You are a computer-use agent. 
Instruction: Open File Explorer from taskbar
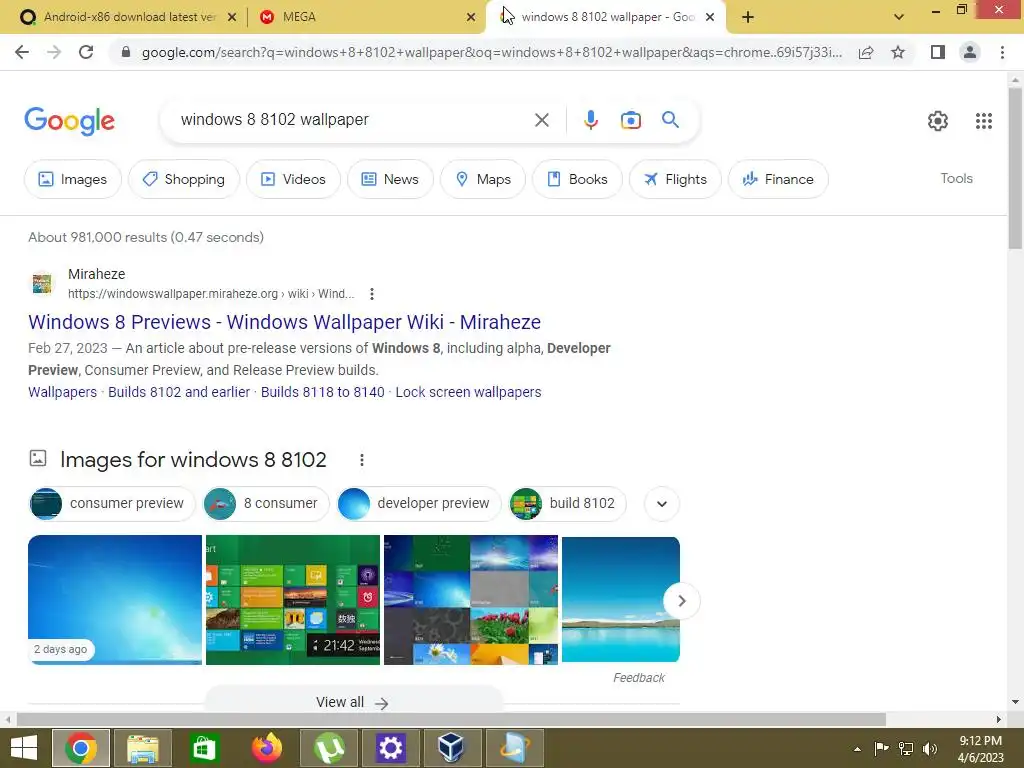pos(142,748)
